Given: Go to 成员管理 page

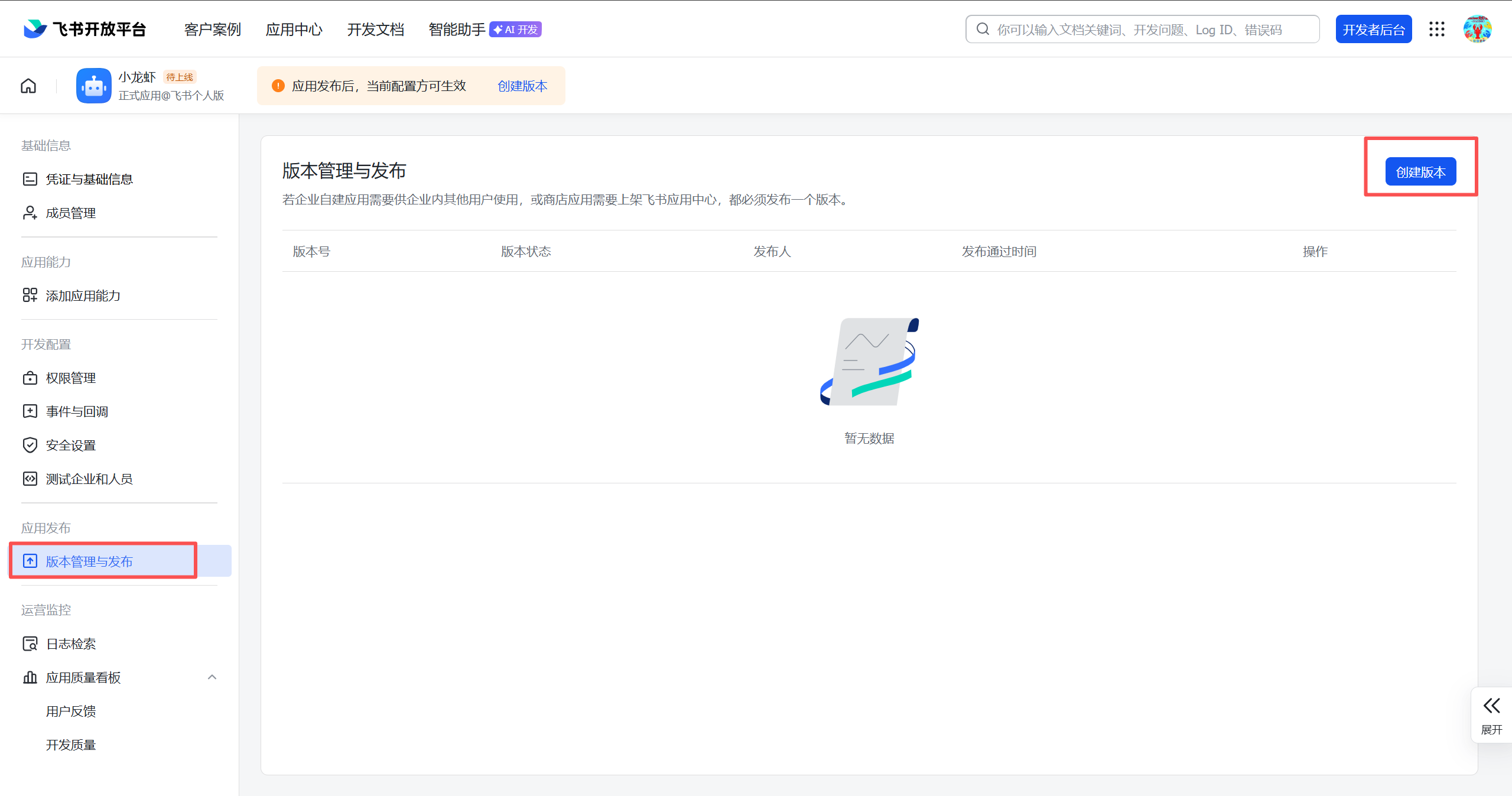Looking at the screenshot, I should (70, 213).
